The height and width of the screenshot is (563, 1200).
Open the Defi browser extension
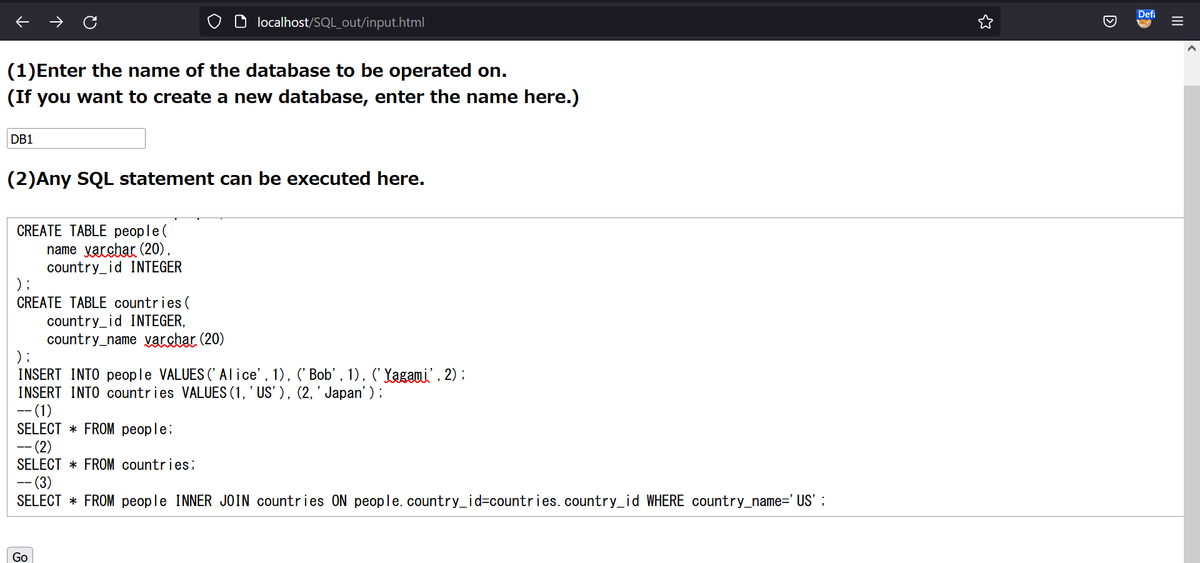pyautogui.click(x=1147, y=18)
